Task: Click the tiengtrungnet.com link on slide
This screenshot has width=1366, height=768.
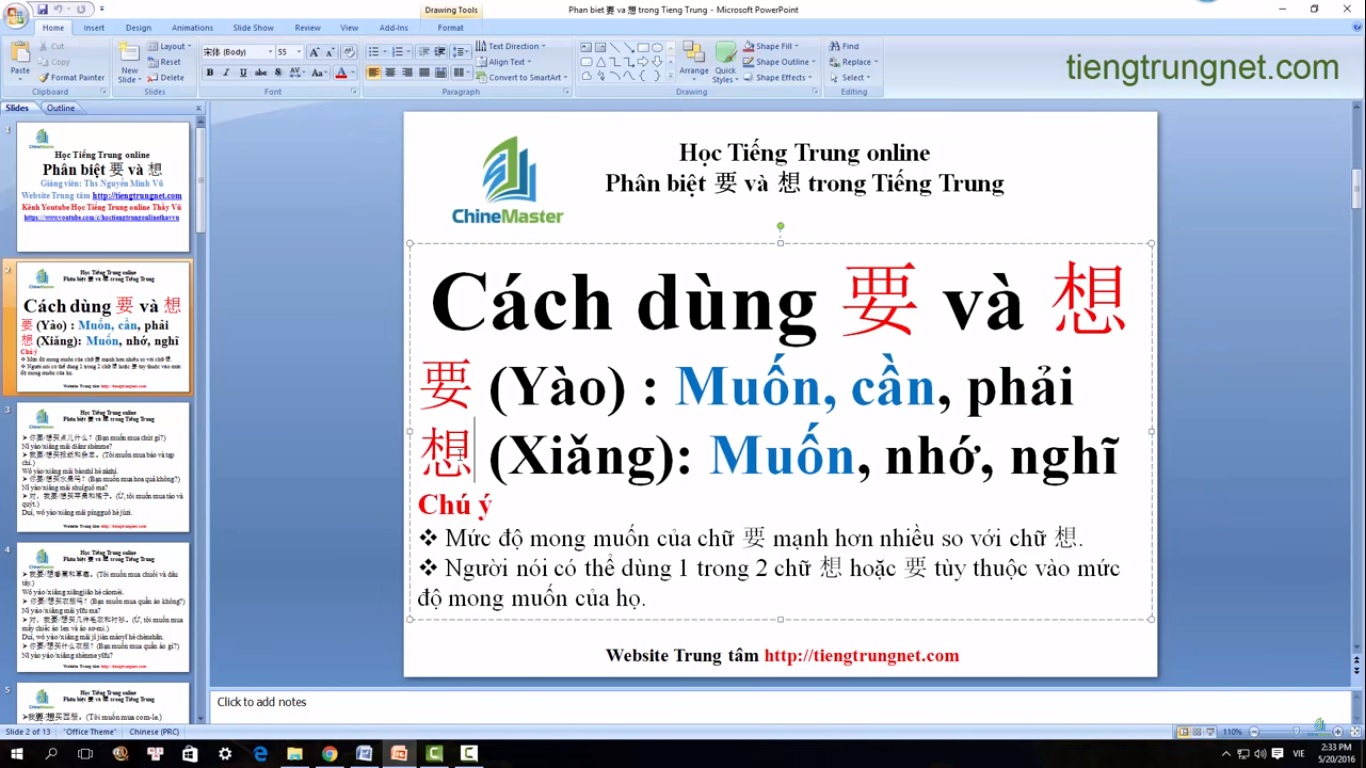Action: (x=861, y=656)
